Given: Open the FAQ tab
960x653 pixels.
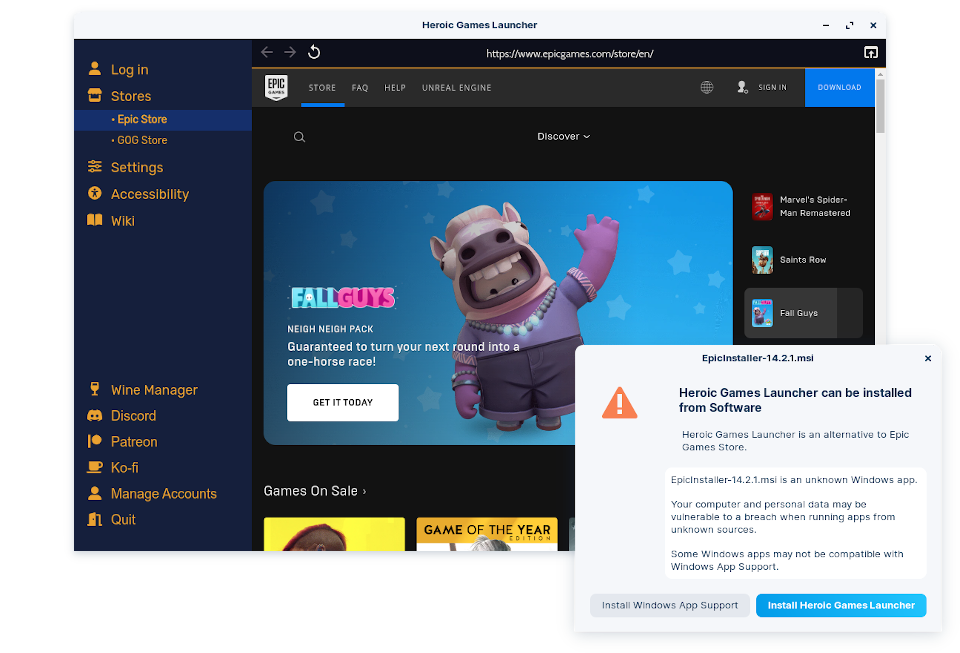Looking at the screenshot, I should 360,88.
